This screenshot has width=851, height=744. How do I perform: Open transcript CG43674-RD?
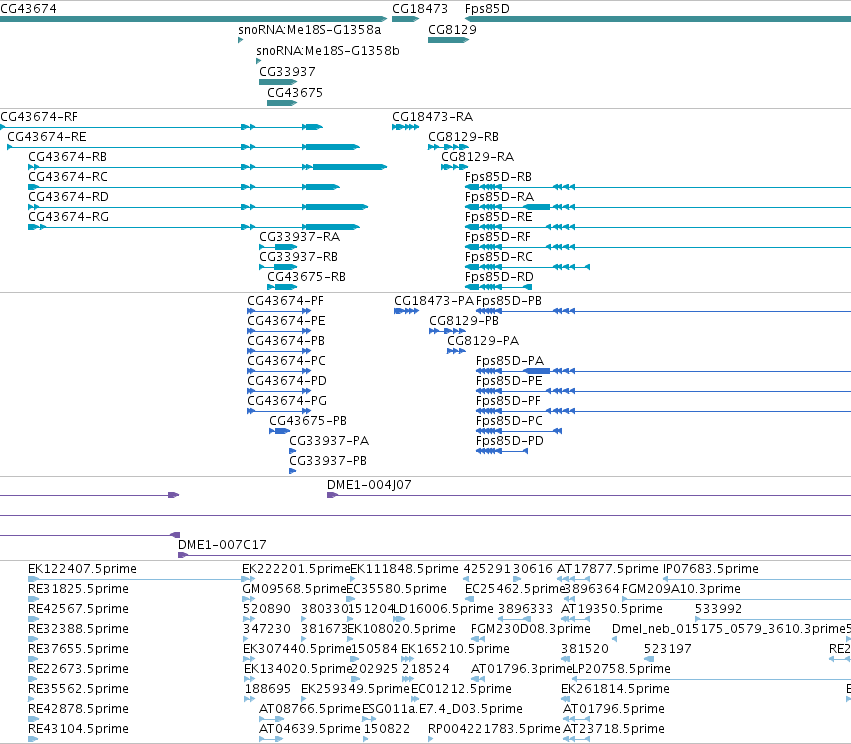(x=68, y=197)
